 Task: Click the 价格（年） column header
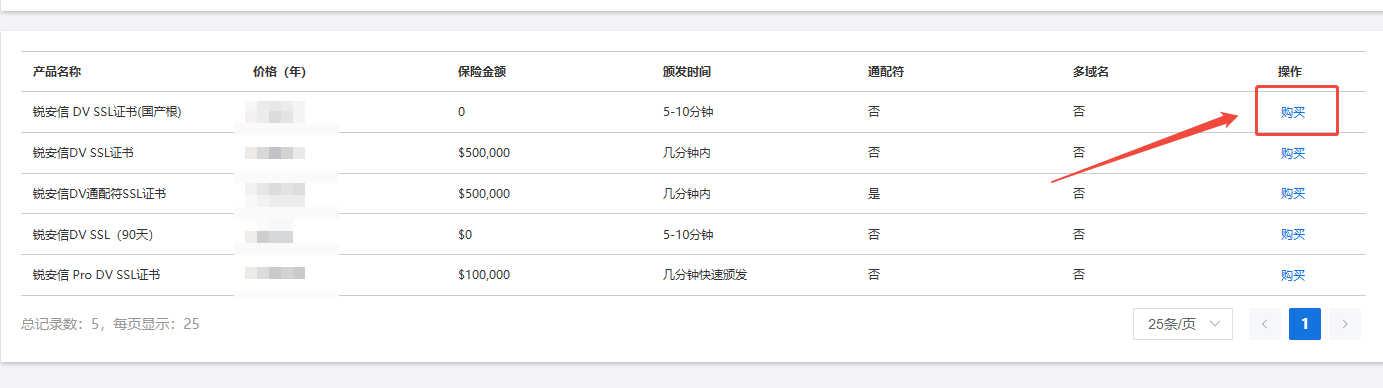pos(280,72)
